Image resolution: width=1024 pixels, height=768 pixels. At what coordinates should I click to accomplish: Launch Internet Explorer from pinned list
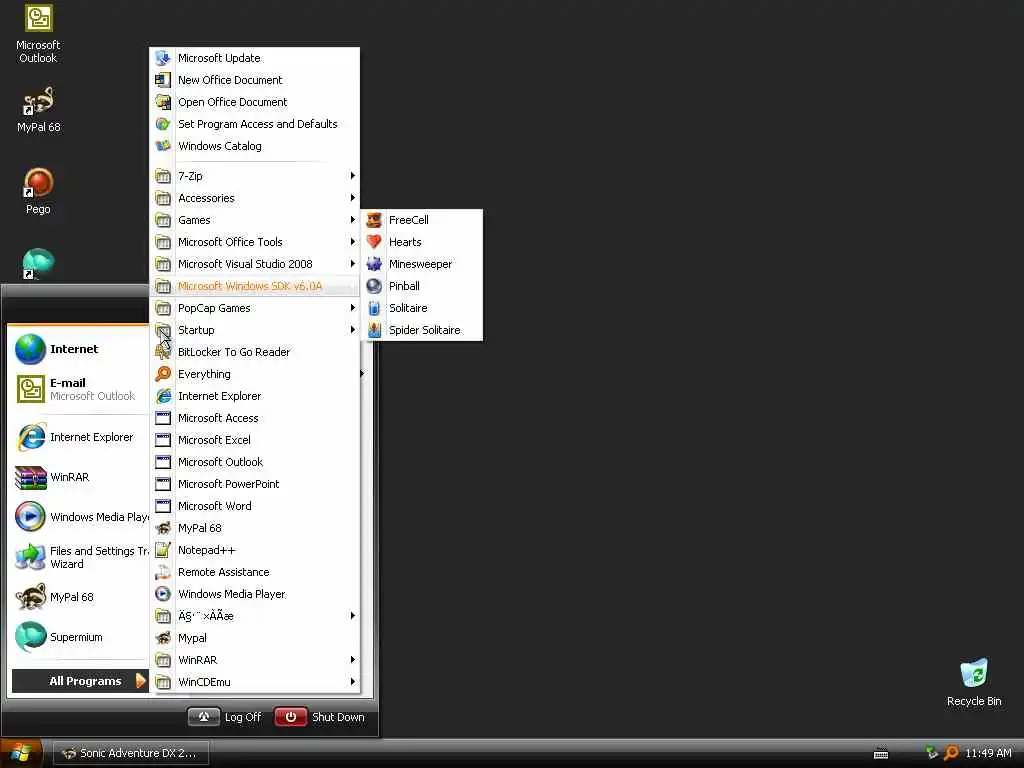[78, 438]
